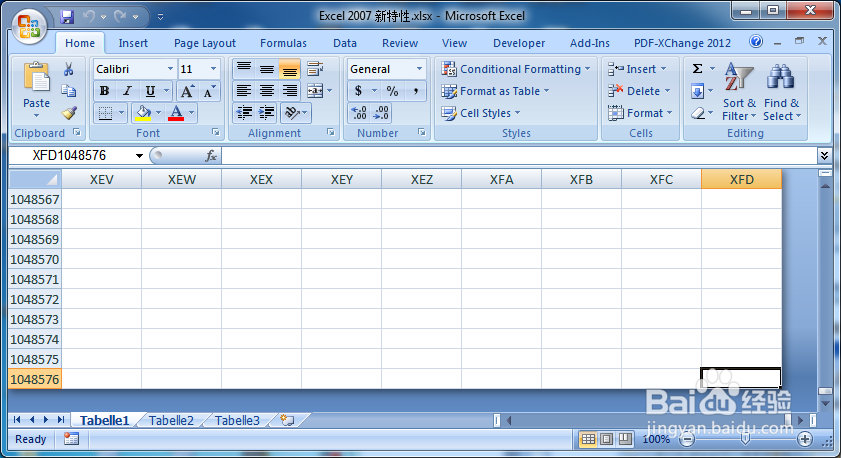Apply percent style format

(393, 91)
